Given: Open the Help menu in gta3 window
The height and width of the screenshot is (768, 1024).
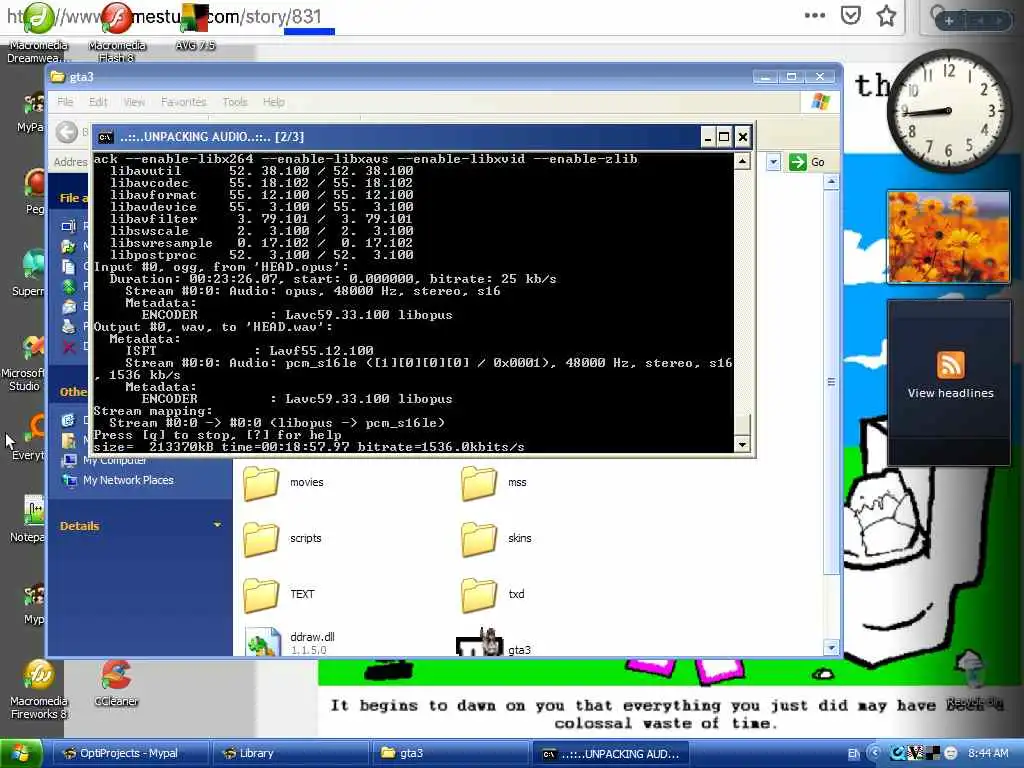Looking at the screenshot, I should point(274,102).
